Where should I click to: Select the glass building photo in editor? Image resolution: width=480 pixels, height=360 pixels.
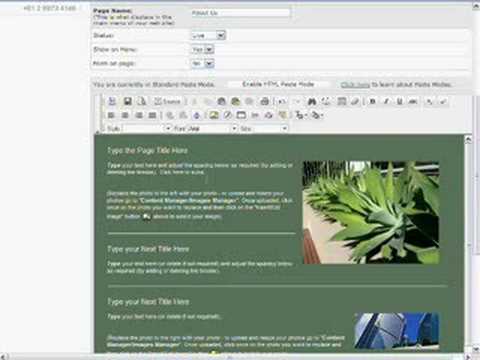(x=397, y=331)
